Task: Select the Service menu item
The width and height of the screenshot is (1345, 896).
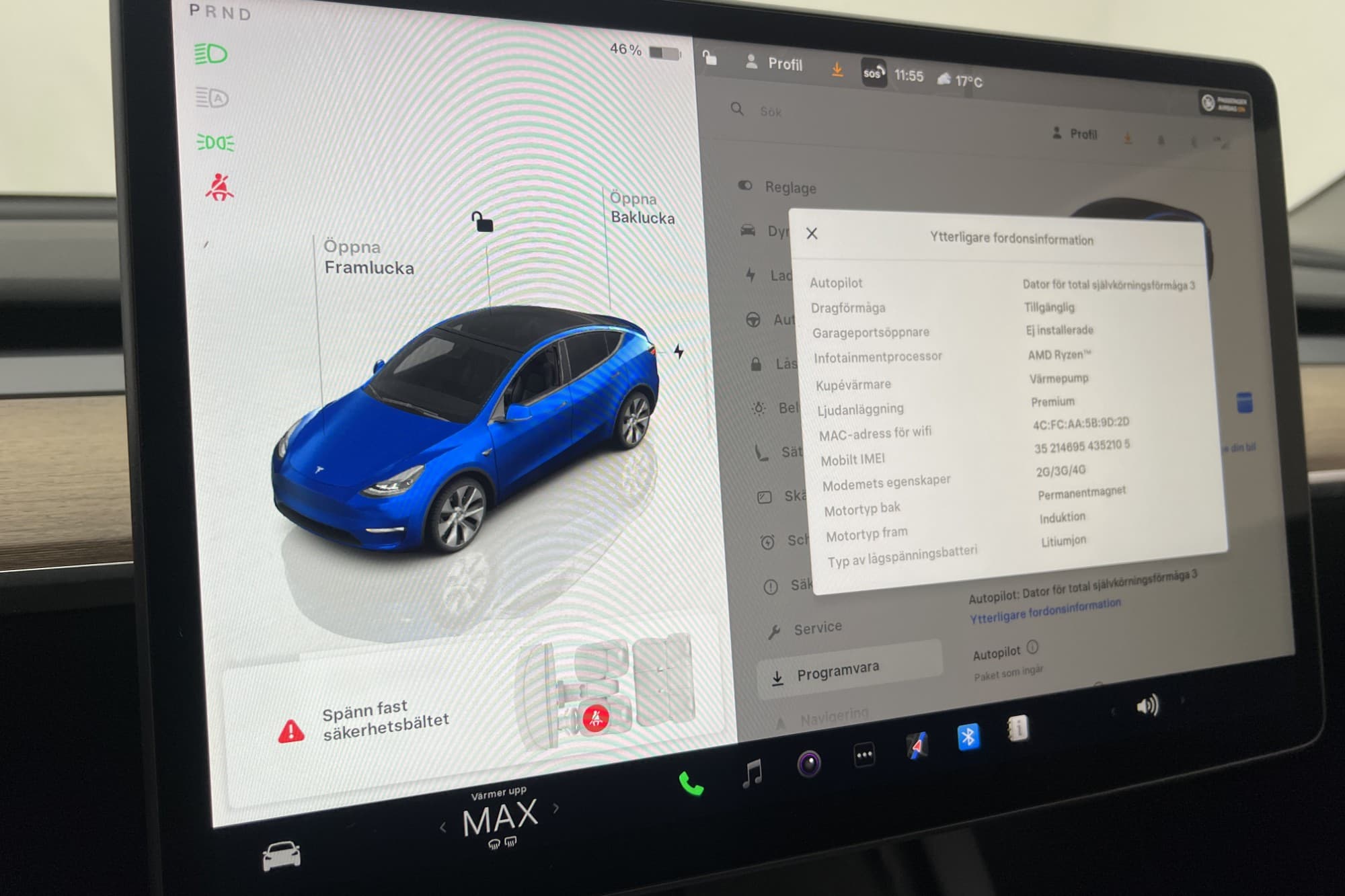Action: point(817,628)
